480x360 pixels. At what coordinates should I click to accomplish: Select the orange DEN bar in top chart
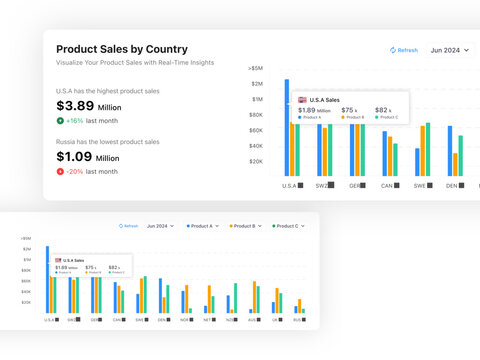455,165
